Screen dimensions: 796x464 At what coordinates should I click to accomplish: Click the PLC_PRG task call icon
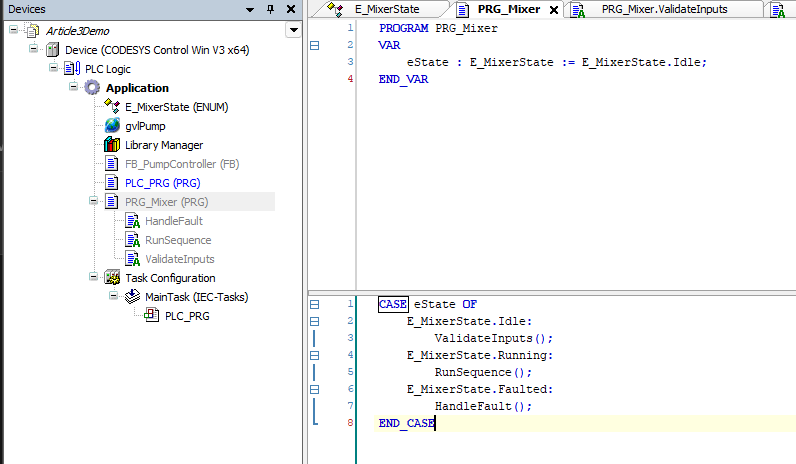151,315
